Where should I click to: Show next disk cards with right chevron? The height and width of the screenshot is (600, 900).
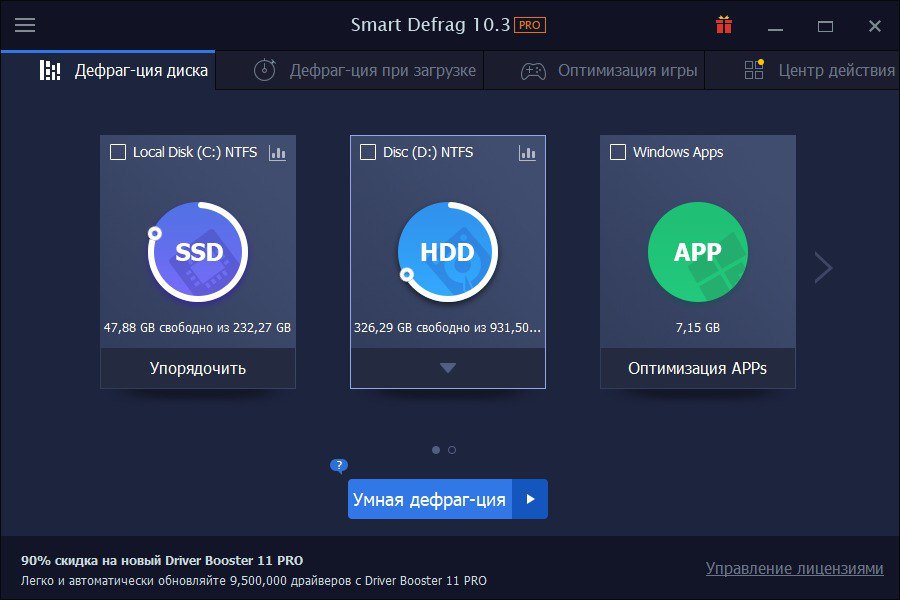[823, 267]
